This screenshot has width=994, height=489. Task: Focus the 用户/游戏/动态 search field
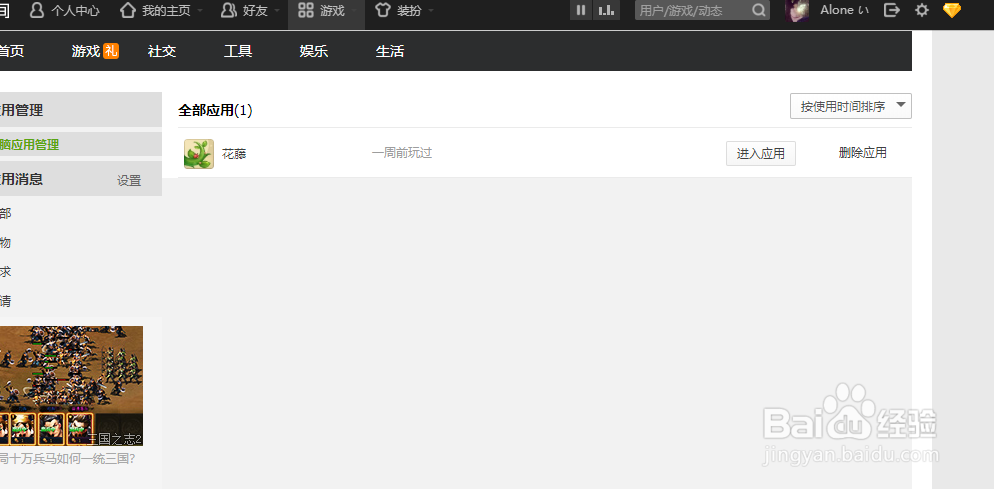[692, 11]
